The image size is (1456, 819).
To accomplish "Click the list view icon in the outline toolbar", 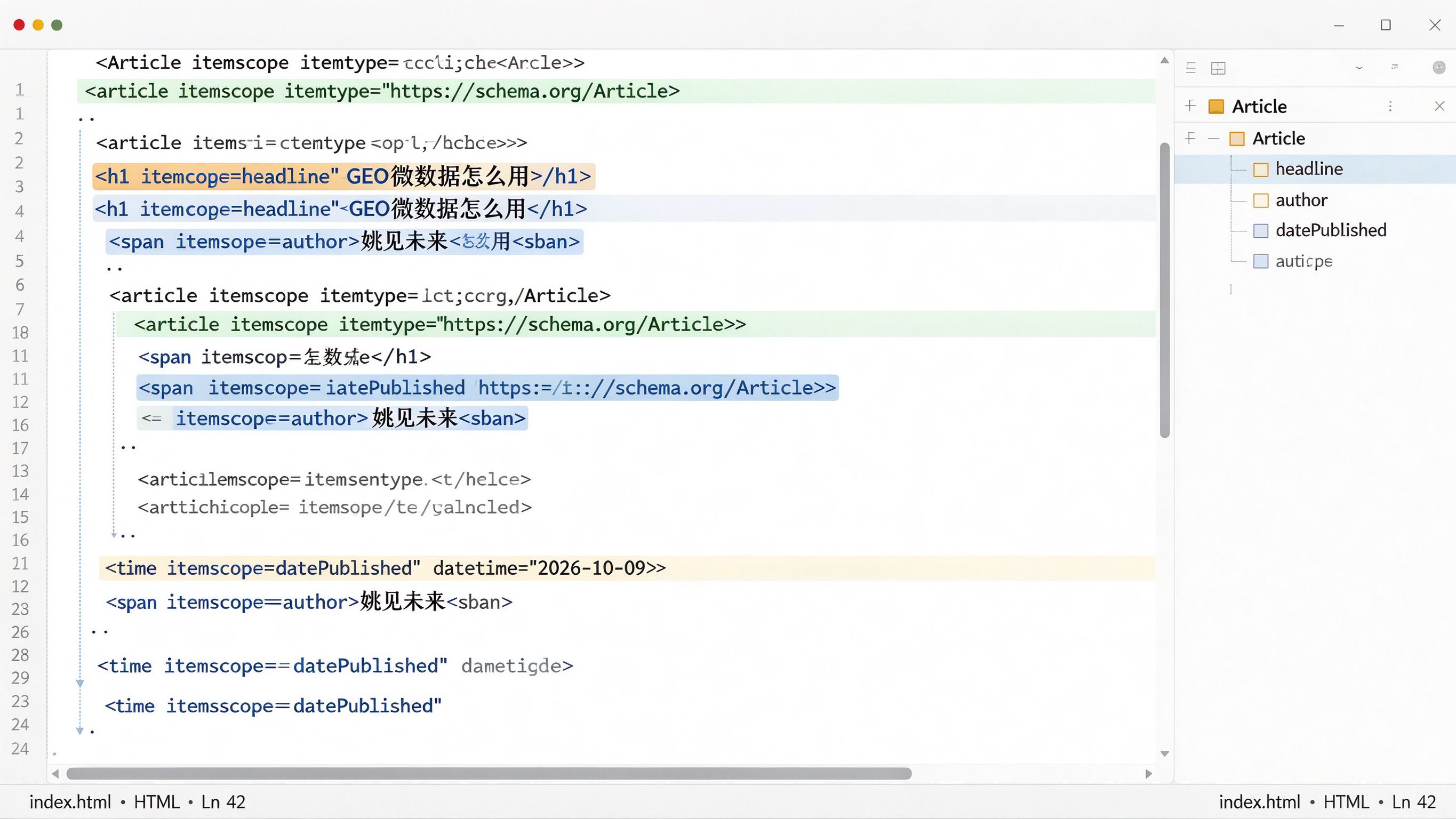I will tap(1191, 68).
